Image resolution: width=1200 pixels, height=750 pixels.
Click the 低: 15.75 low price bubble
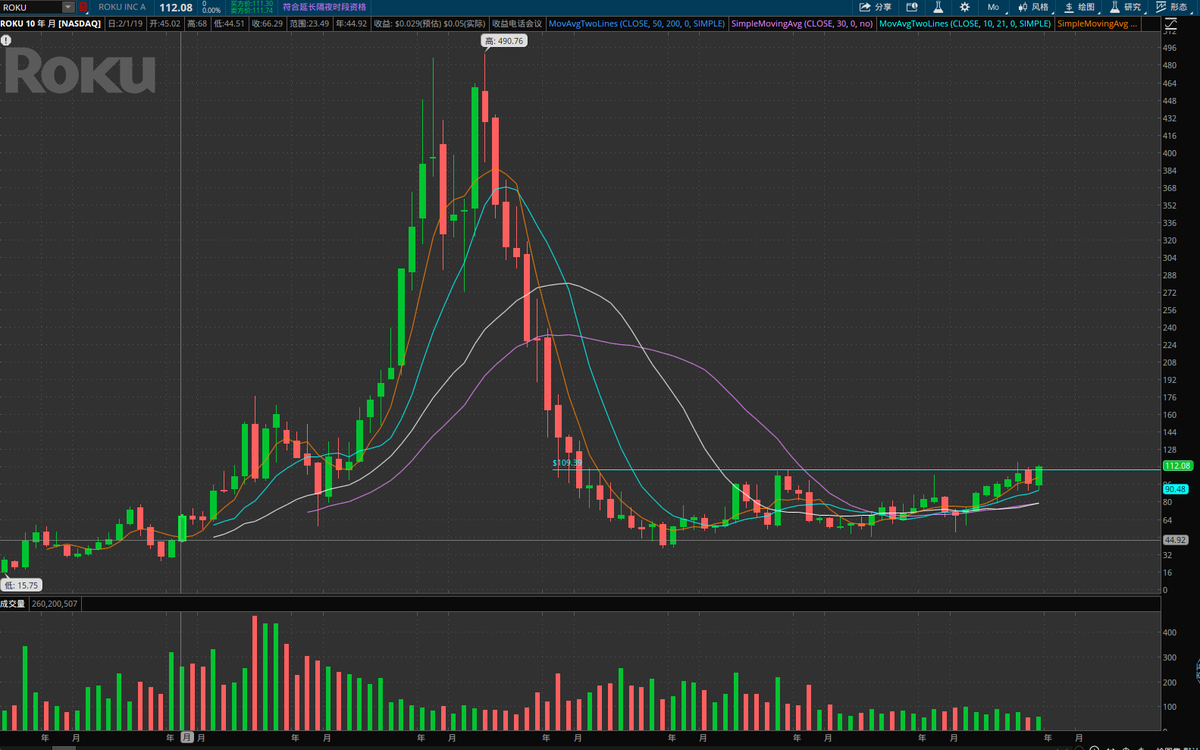coord(21,585)
